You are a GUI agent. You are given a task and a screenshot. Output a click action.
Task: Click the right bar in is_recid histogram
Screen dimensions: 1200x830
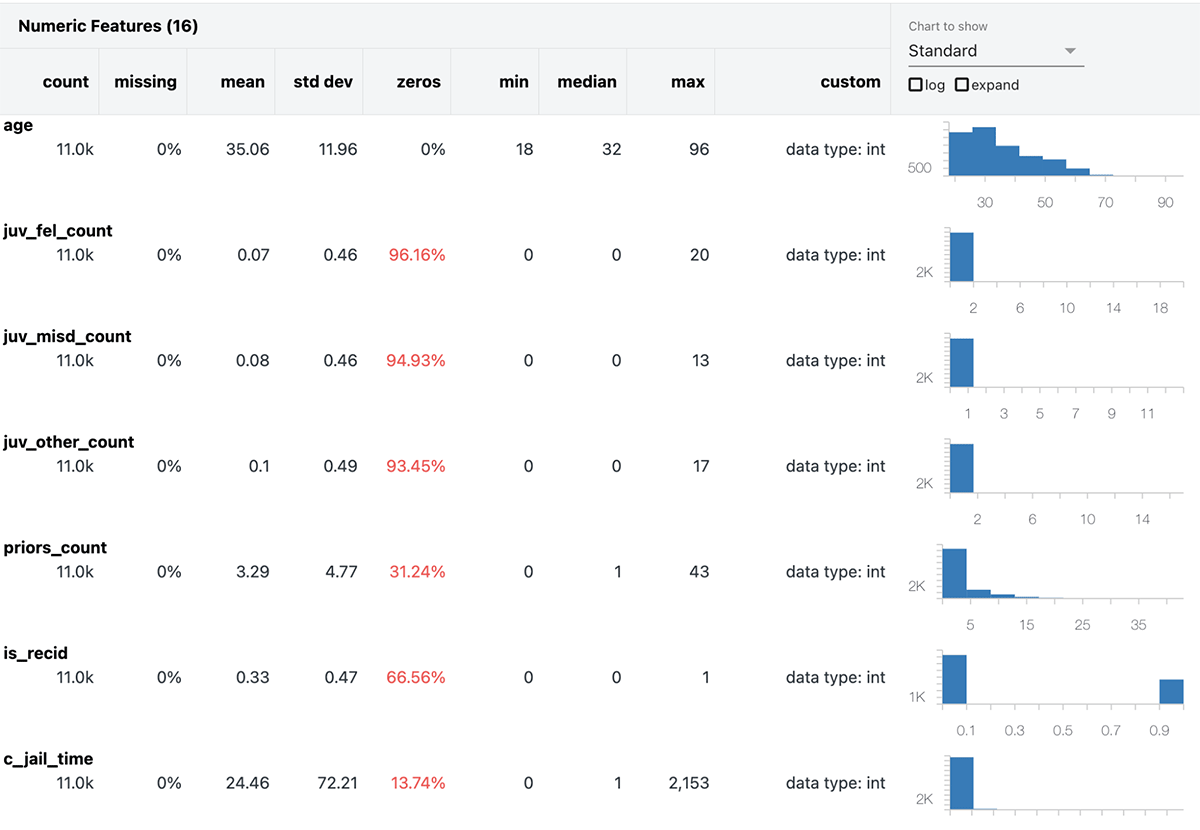[x=1171, y=692]
